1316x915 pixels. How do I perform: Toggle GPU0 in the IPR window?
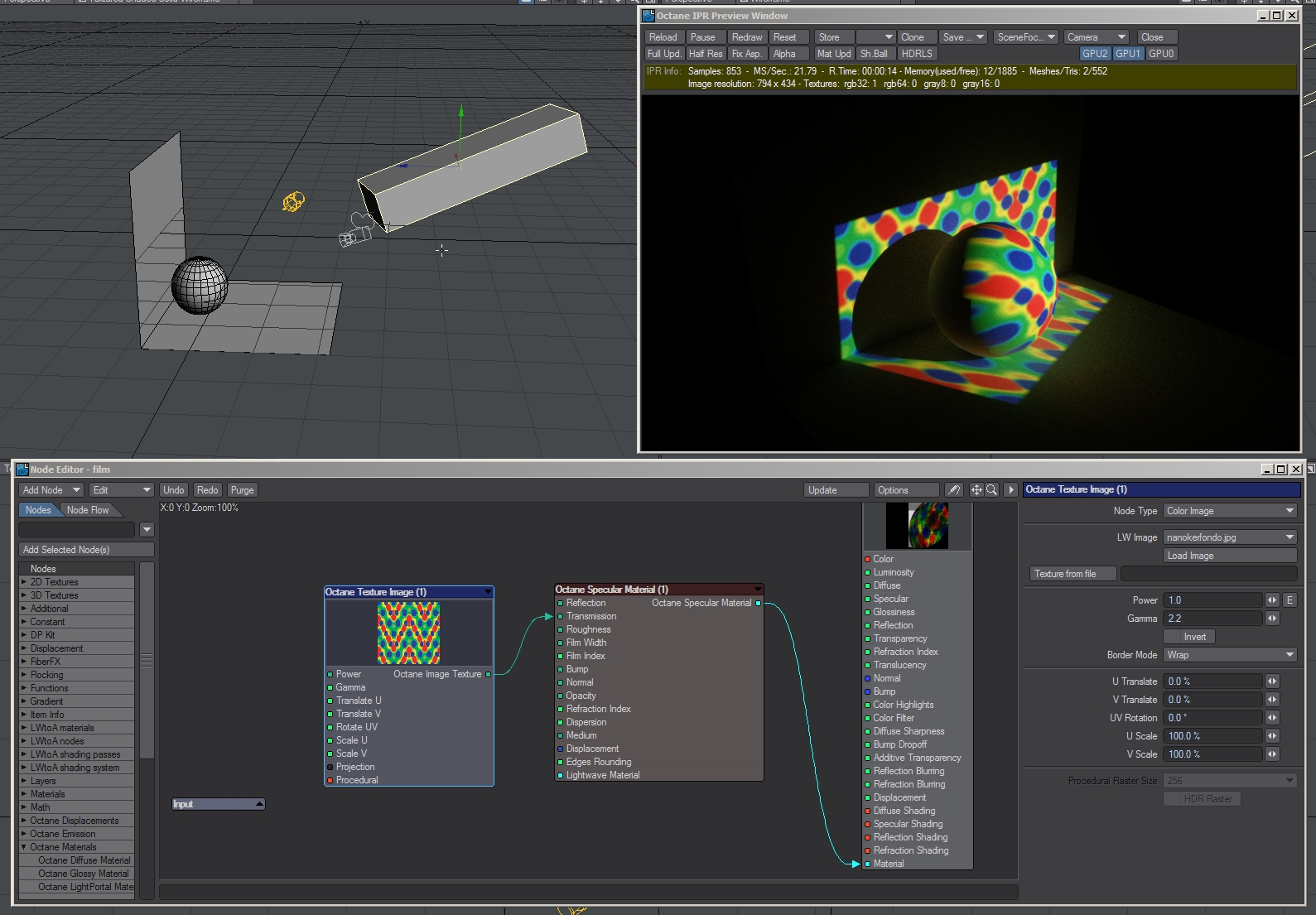point(1160,54)
